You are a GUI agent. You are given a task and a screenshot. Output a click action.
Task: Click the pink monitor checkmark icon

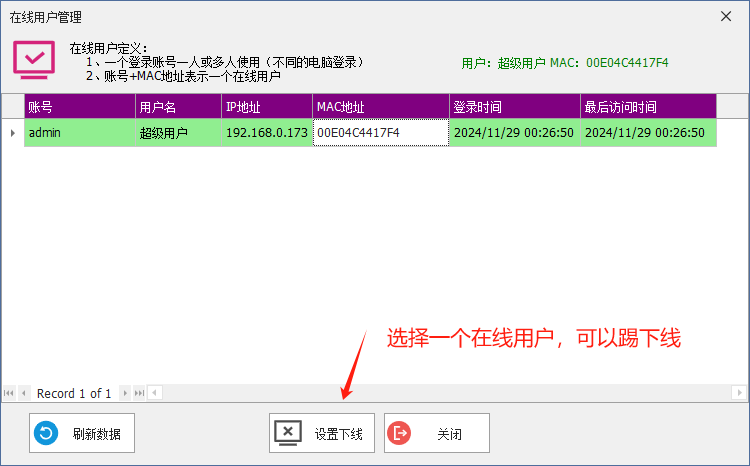click(34, 60)
